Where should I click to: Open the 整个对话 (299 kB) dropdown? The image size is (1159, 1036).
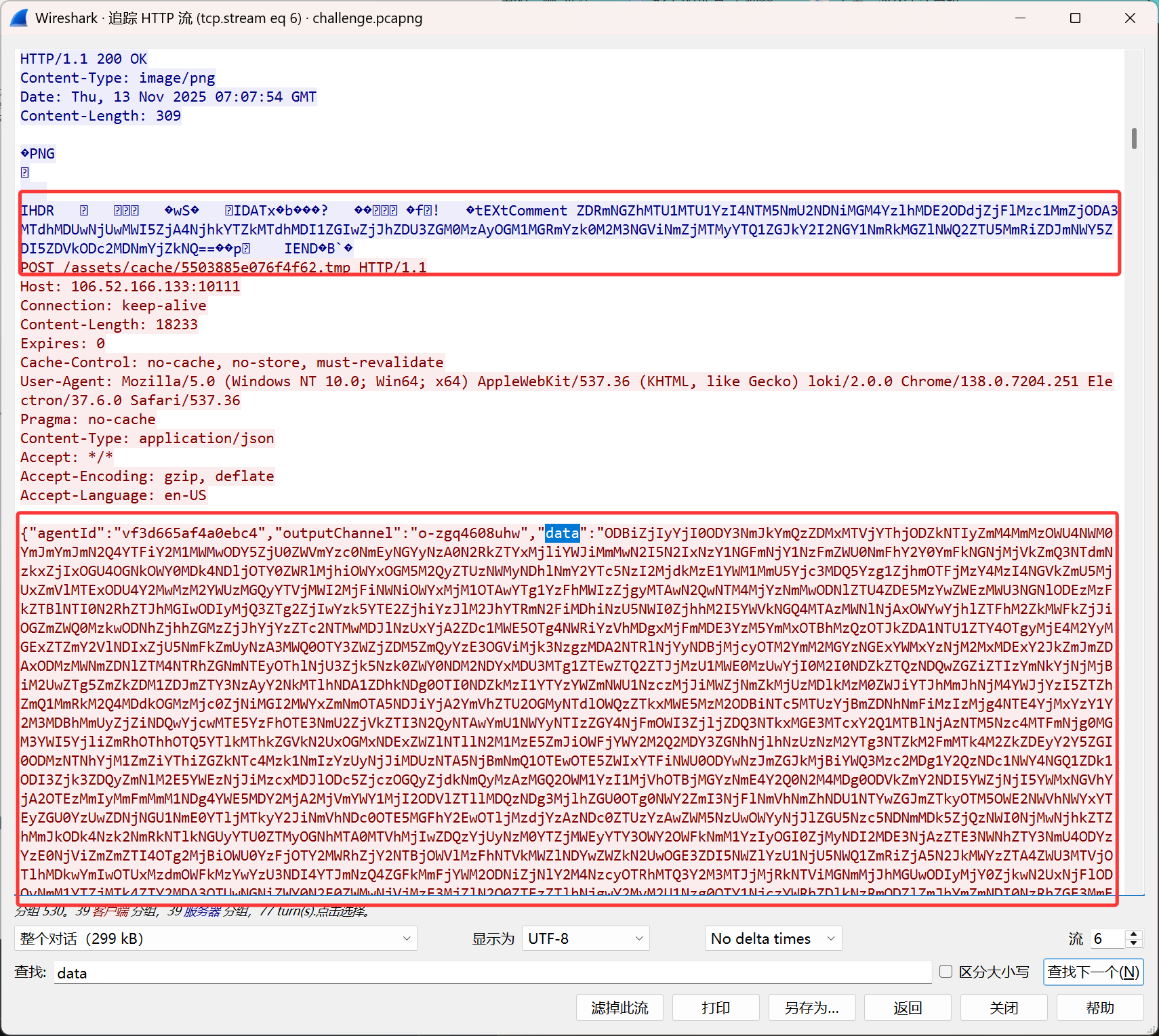(216, 938)
